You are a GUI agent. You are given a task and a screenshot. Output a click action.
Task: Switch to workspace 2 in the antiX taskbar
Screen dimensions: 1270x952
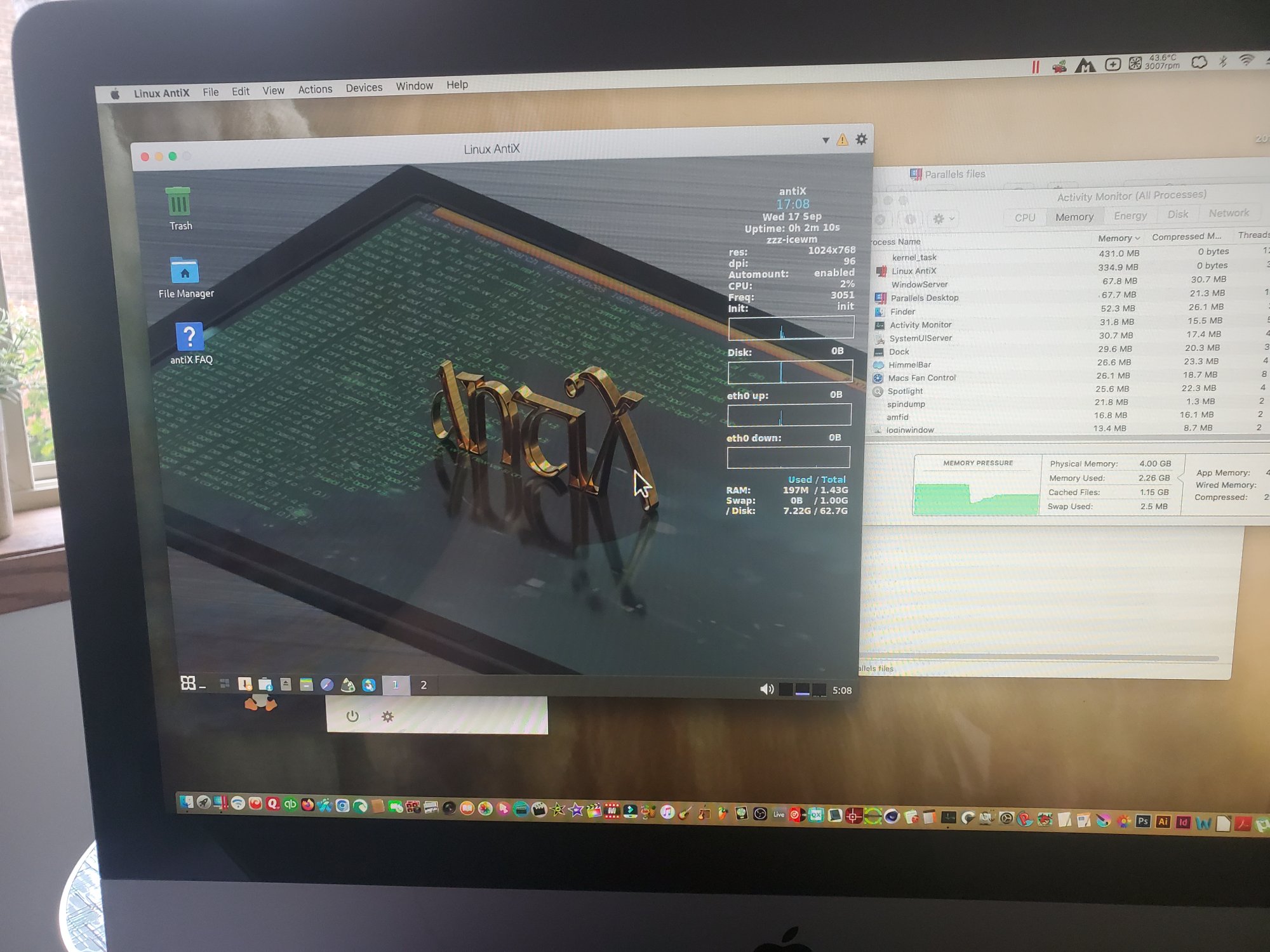coord(424,685)
